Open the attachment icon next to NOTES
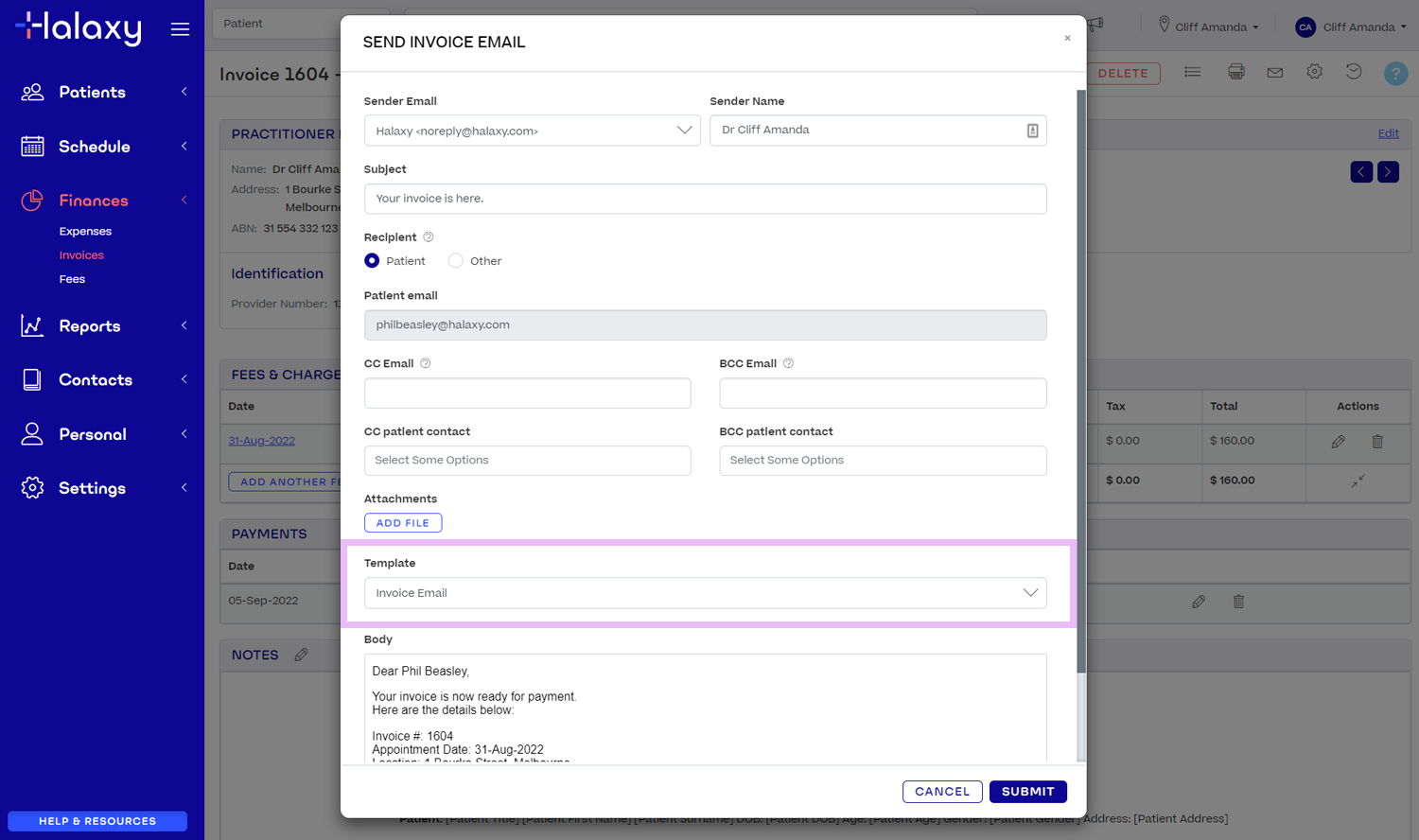Image resolution: width=1419 pixels, height=840 pixels. pyautogui.click(x=299, y=653)
